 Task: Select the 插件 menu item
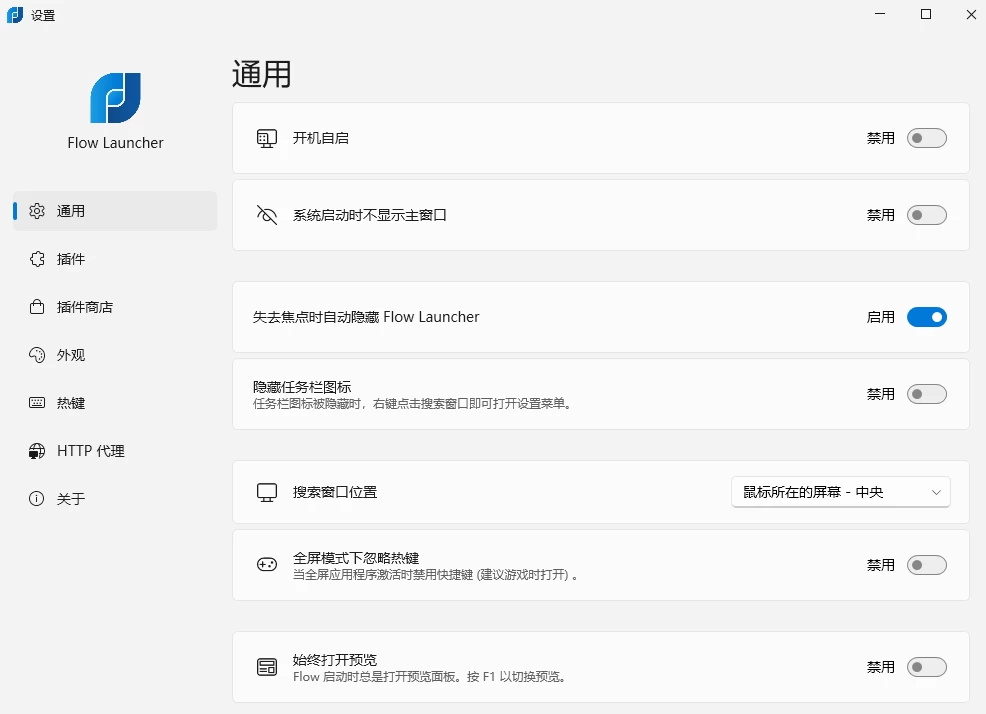point(70,258)
